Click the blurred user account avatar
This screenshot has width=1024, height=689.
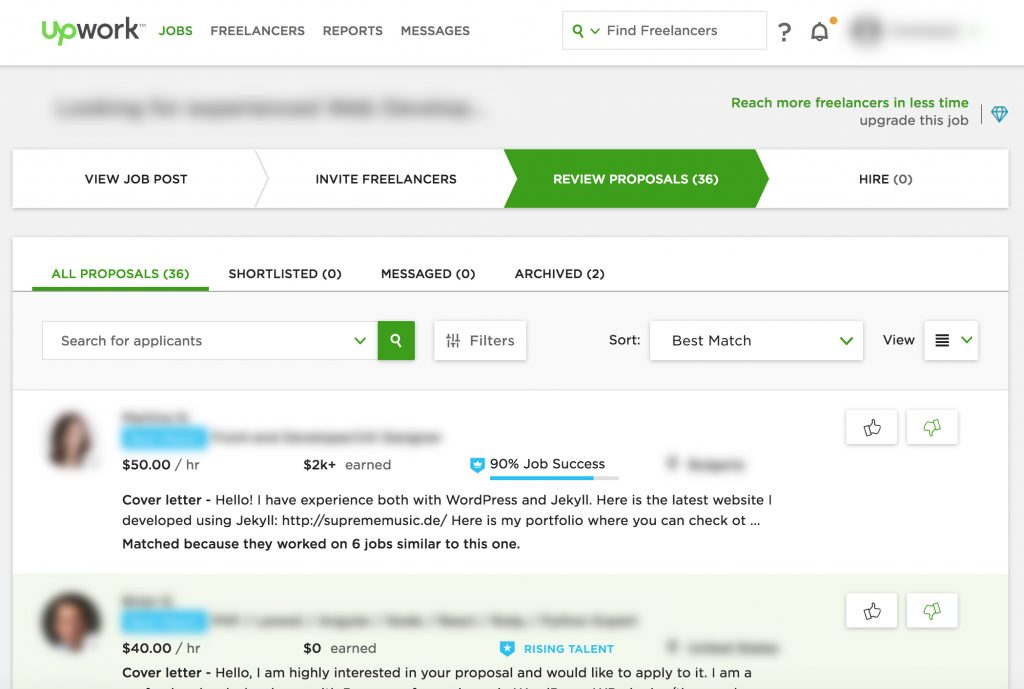click(x=867, y=31)
